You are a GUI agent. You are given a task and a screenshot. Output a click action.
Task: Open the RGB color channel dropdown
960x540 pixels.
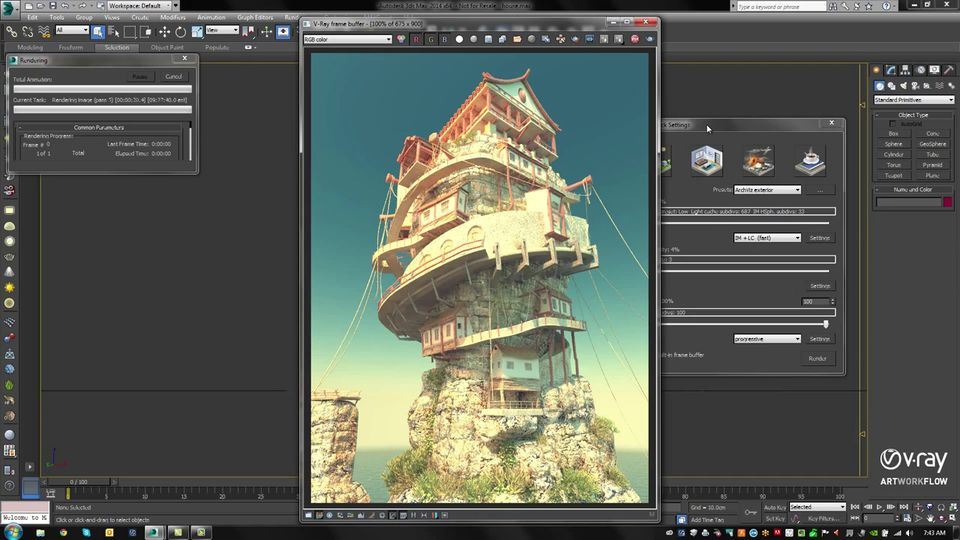tap(347, 39)
